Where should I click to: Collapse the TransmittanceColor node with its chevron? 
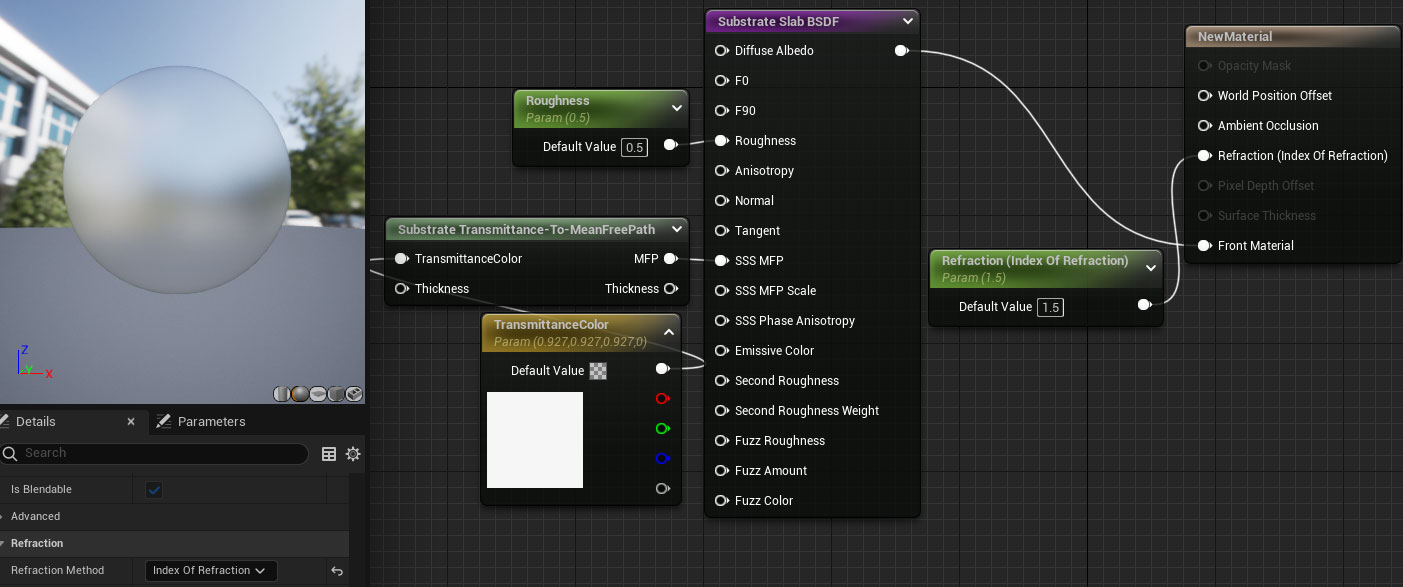tap(668, 331)
